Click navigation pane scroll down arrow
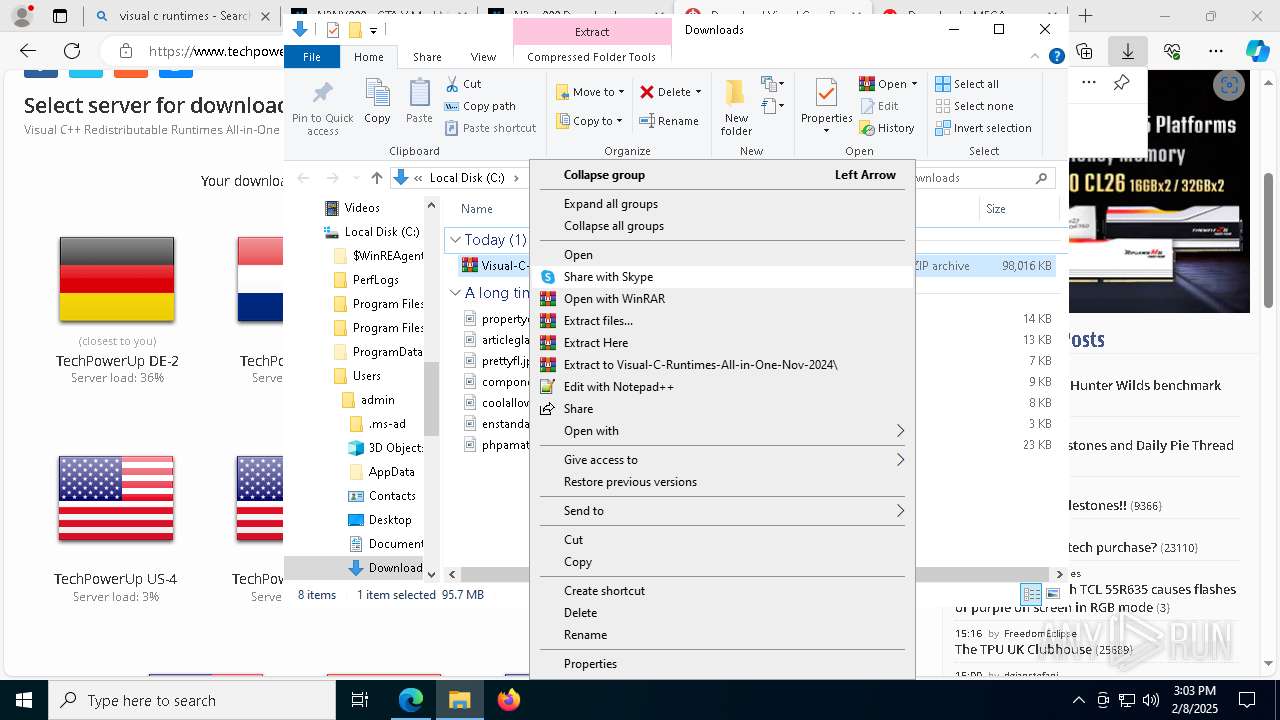The width and height of the screenshot is (1280, 720). pyautogui.click(x=432, y=574)
